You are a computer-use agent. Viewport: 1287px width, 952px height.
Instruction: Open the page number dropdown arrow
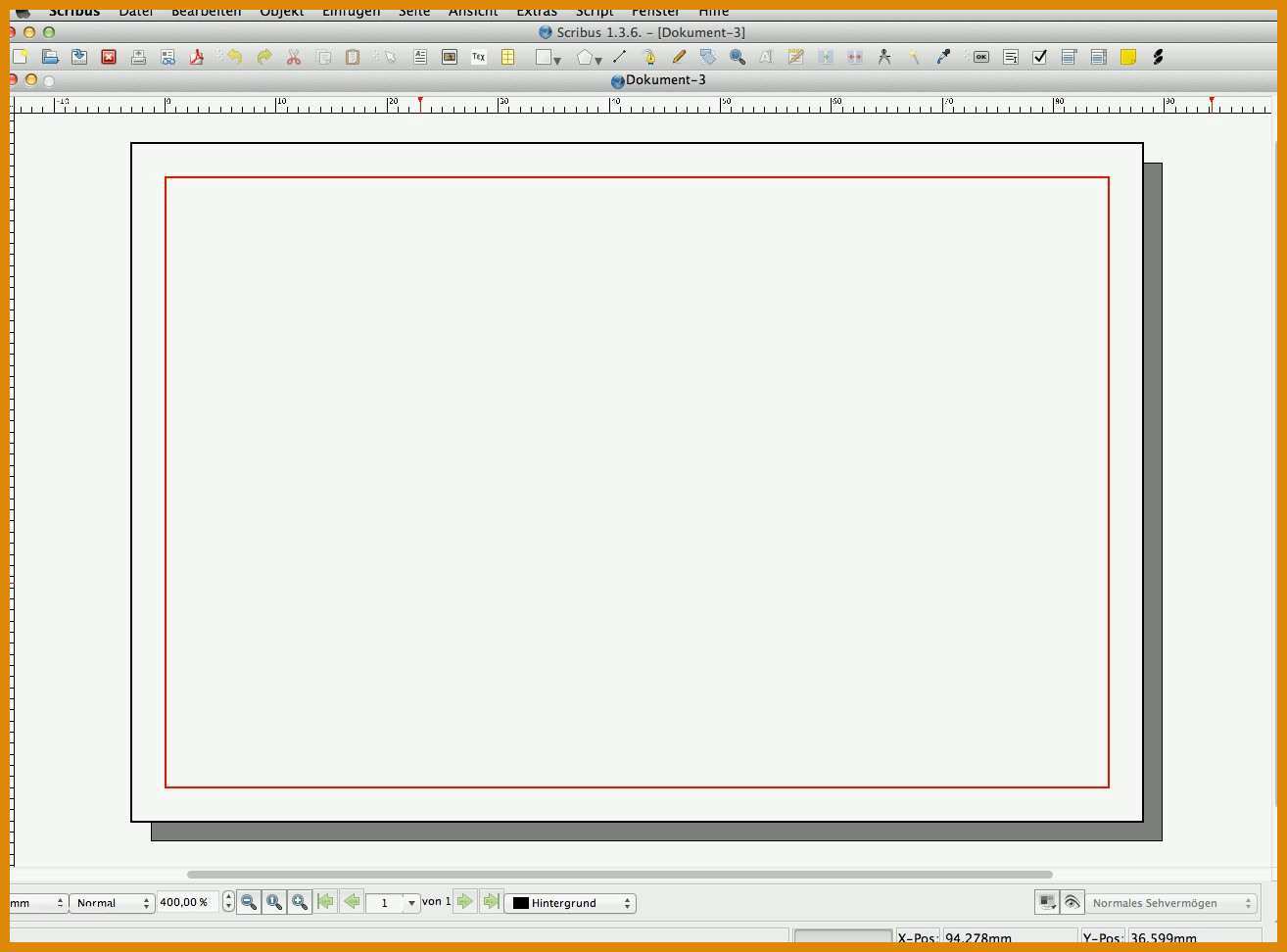click(x=411, y=903)
